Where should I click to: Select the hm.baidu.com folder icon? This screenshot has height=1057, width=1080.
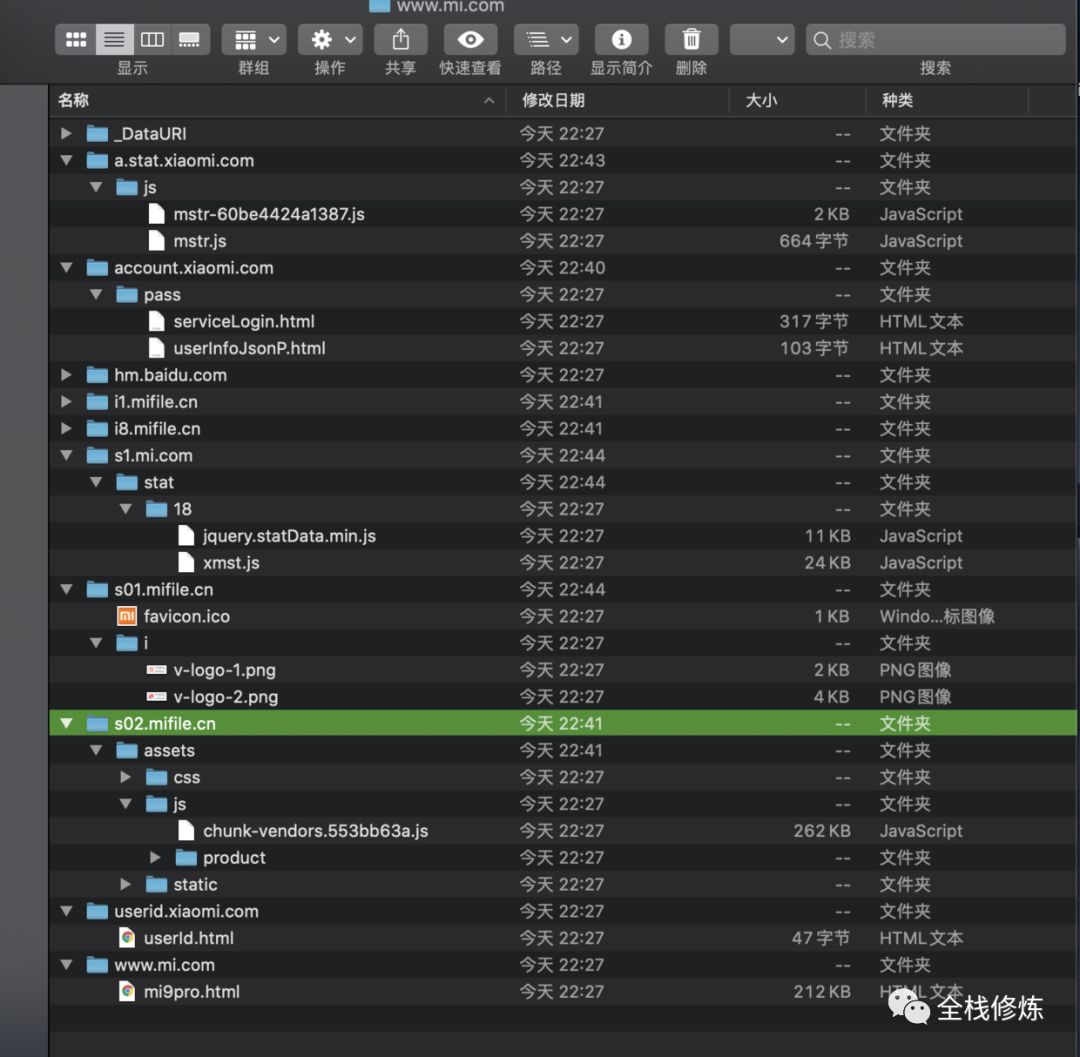pos(97,375)
